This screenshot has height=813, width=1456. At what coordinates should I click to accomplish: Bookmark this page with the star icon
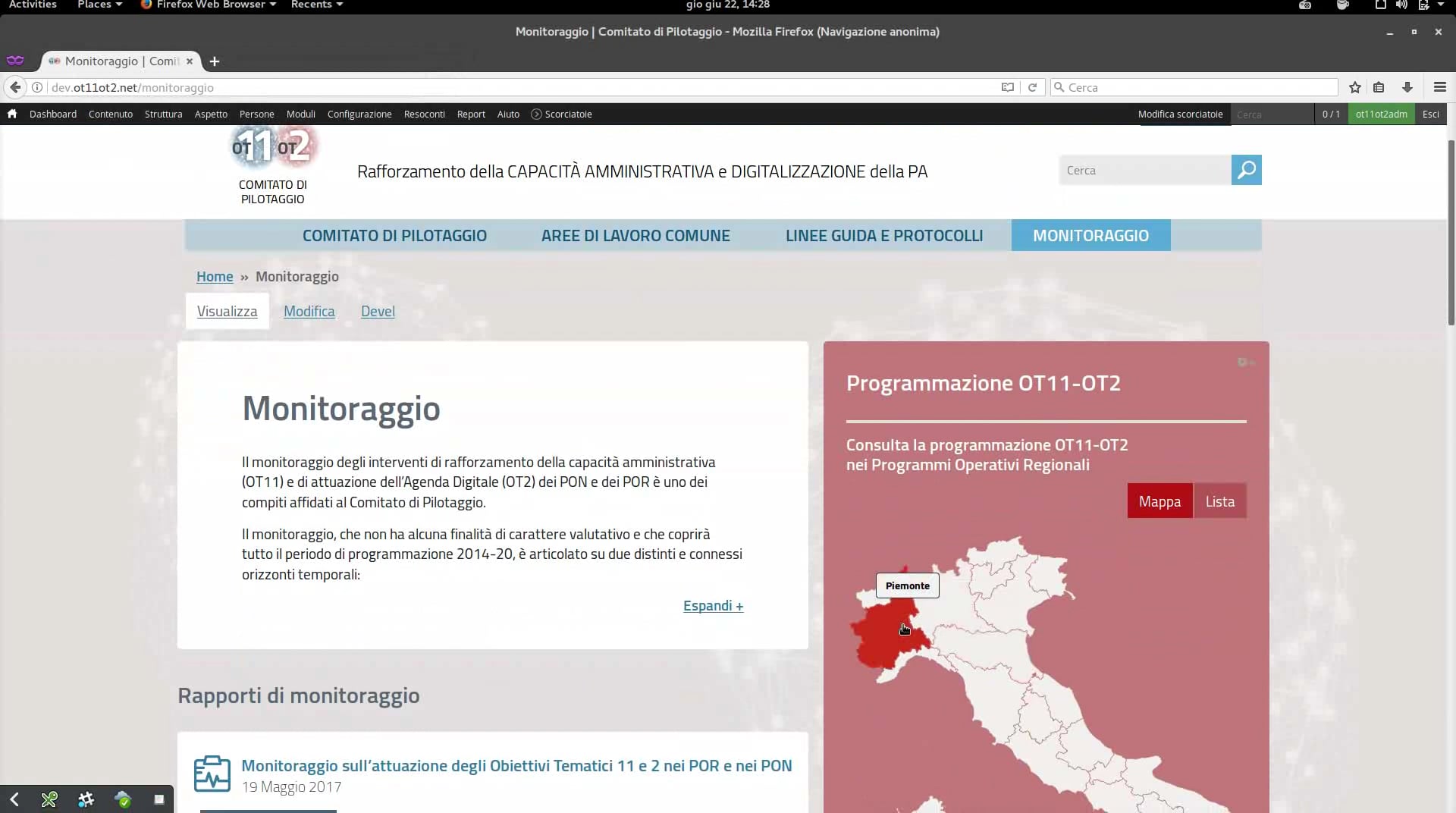point(1354,87)
